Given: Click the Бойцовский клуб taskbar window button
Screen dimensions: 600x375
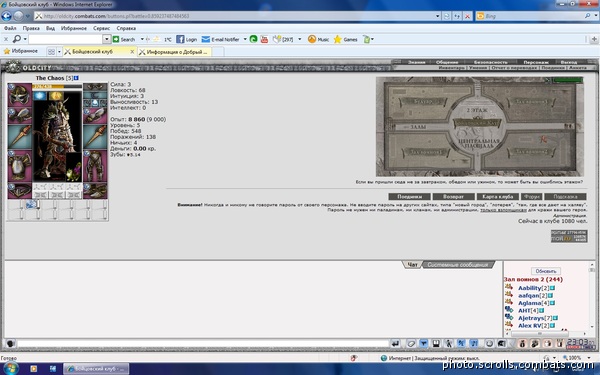Looking at the screenshot, I should [96, 369].
